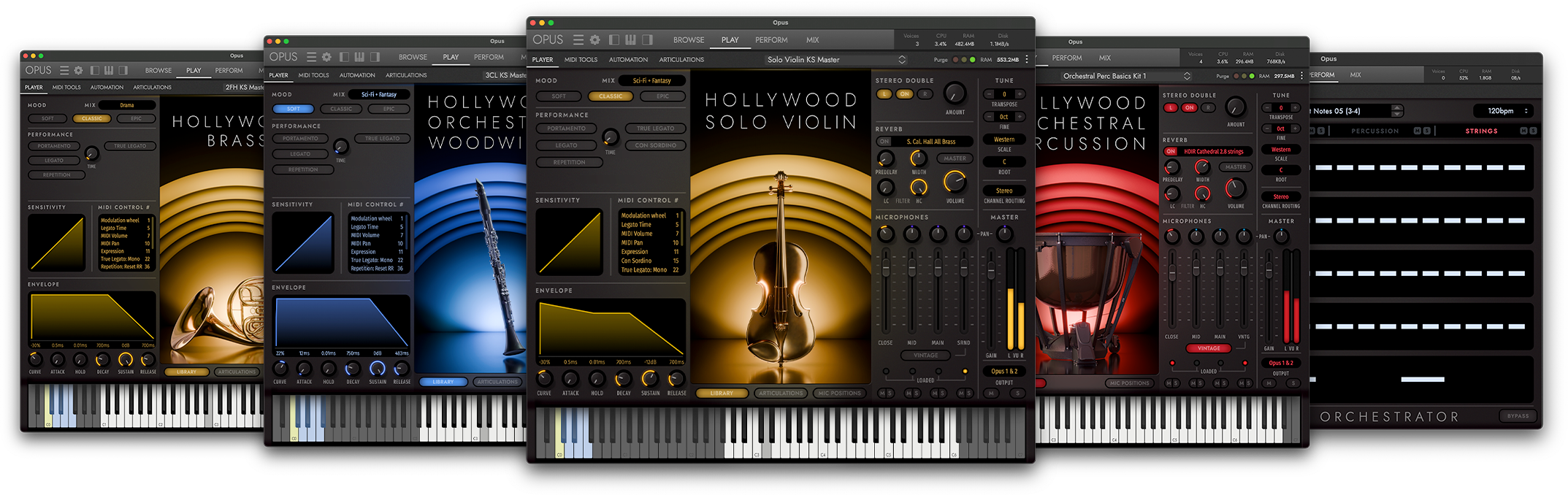Image resolution: width=1568 pixels, height=495 pixels.
Task: Open three-dot options menu in Percussion window
Action: coord(1301,76)
